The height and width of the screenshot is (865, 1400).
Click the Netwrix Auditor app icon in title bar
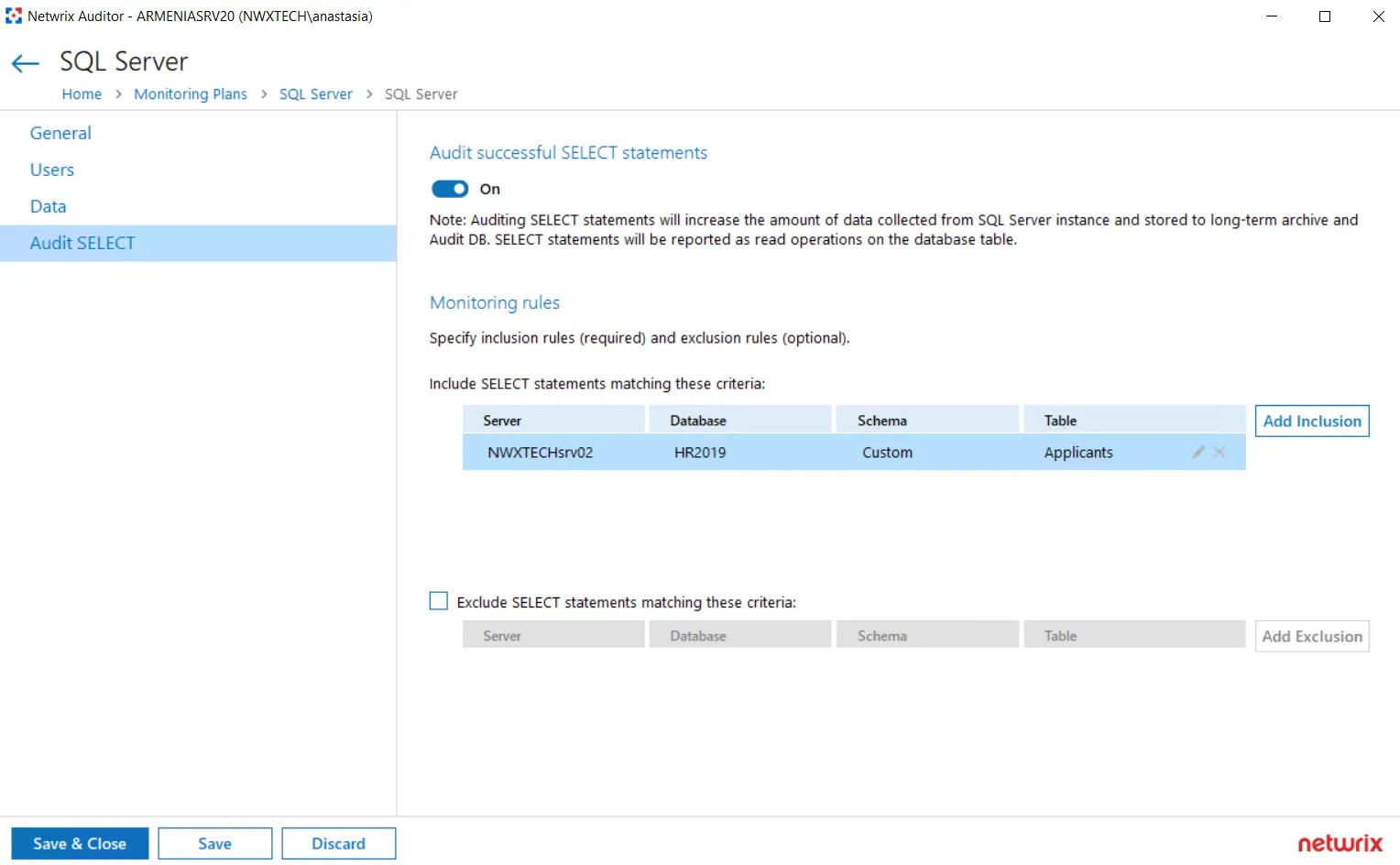coord(13,16)
